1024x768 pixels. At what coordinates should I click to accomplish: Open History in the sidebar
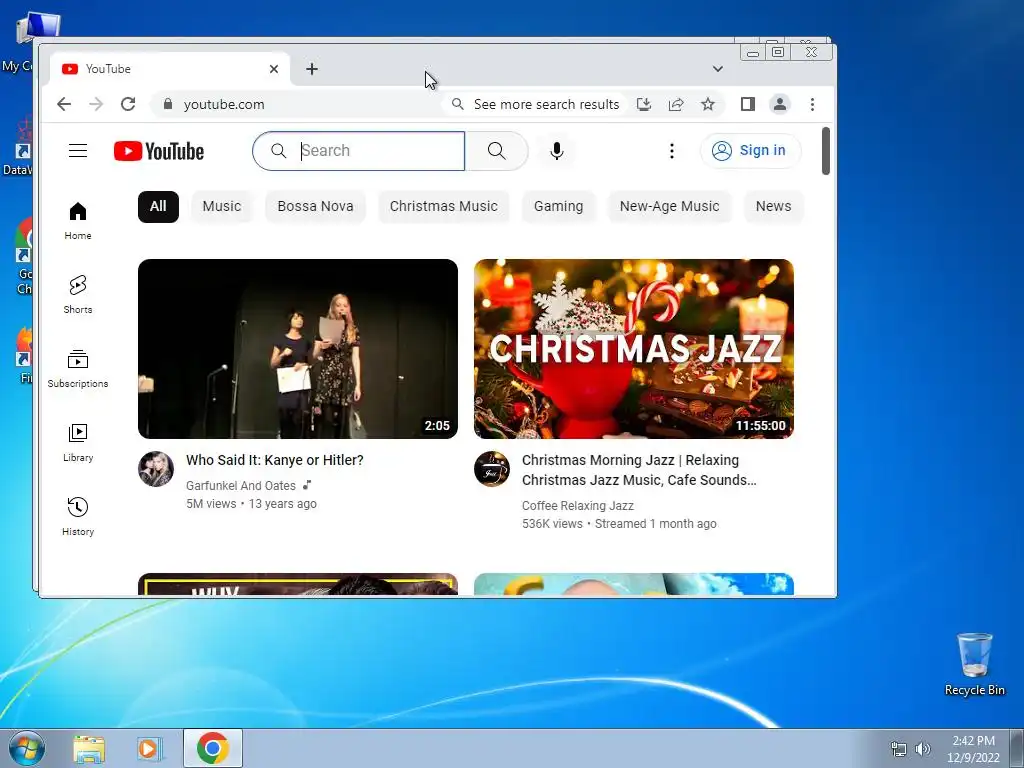78,517
